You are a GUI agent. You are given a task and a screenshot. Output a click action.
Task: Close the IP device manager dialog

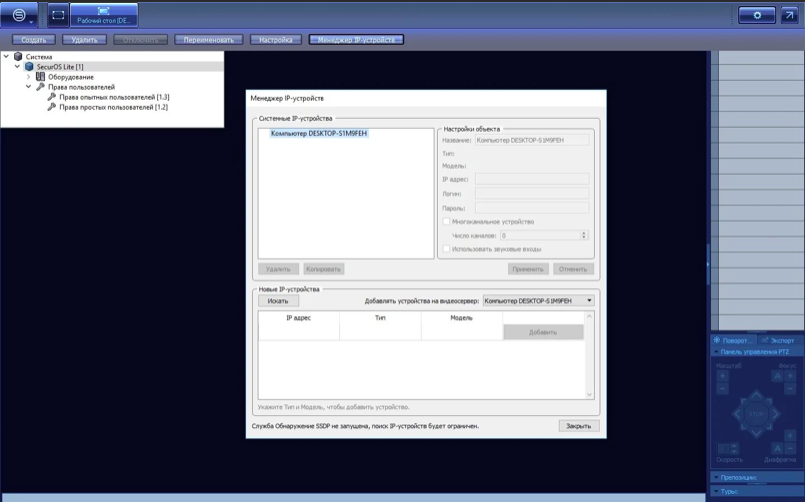(x=579, y=426)
